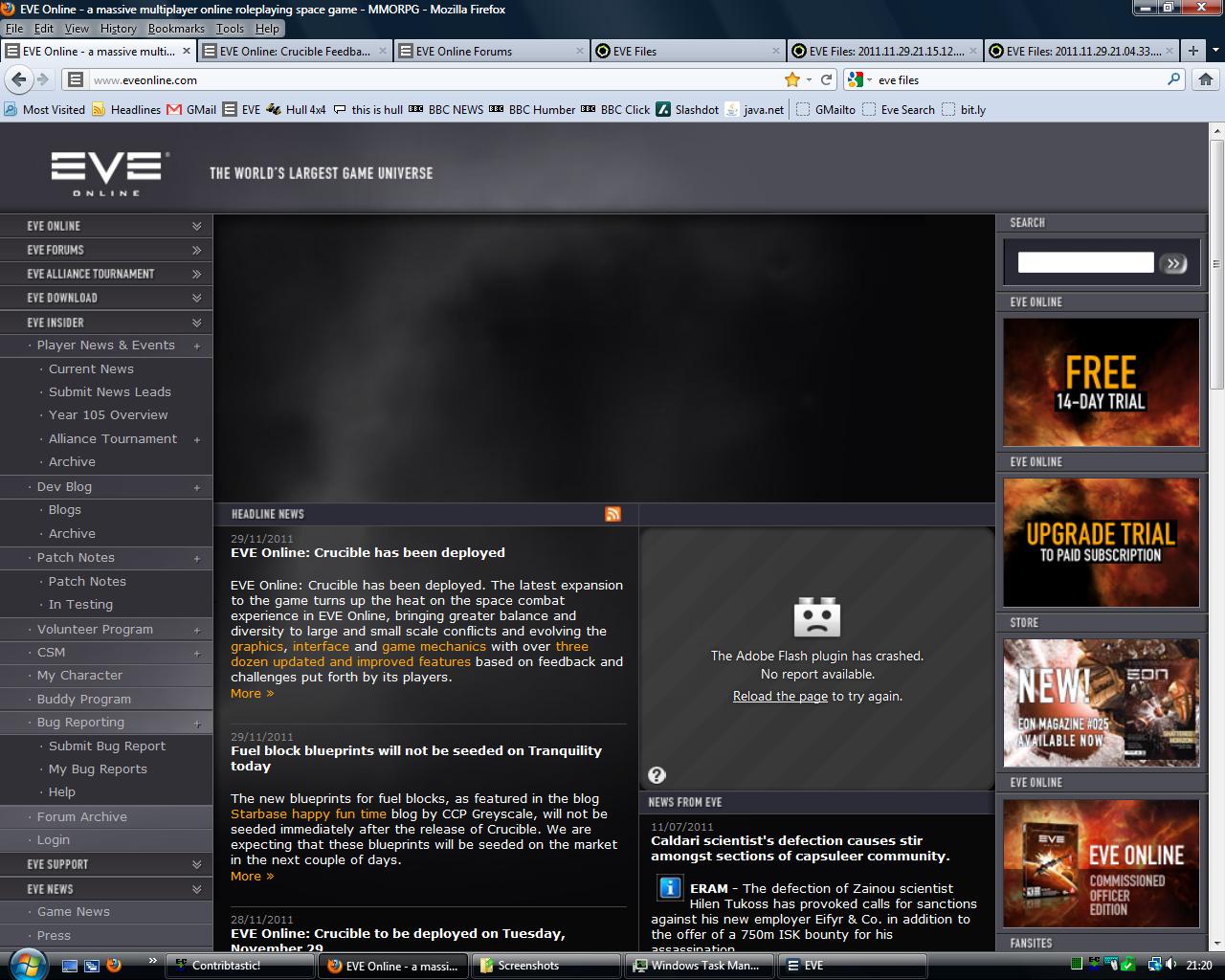This screenshot has height=980, width=1225.
Task: Close the 'EVE Online - a massive multi...' tab
Action: point(187,51)
